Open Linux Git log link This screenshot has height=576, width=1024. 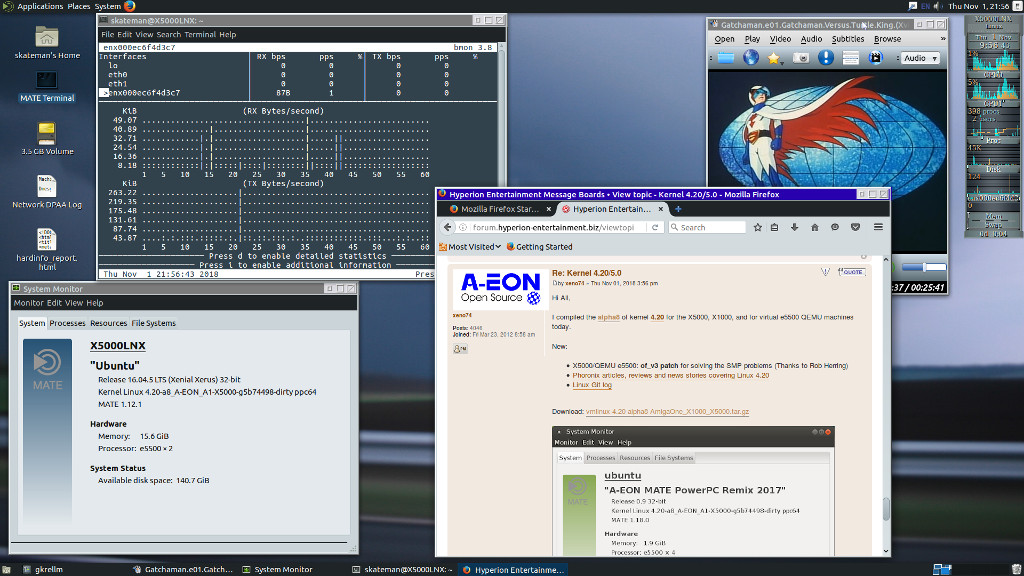click(x=592, y=385)
